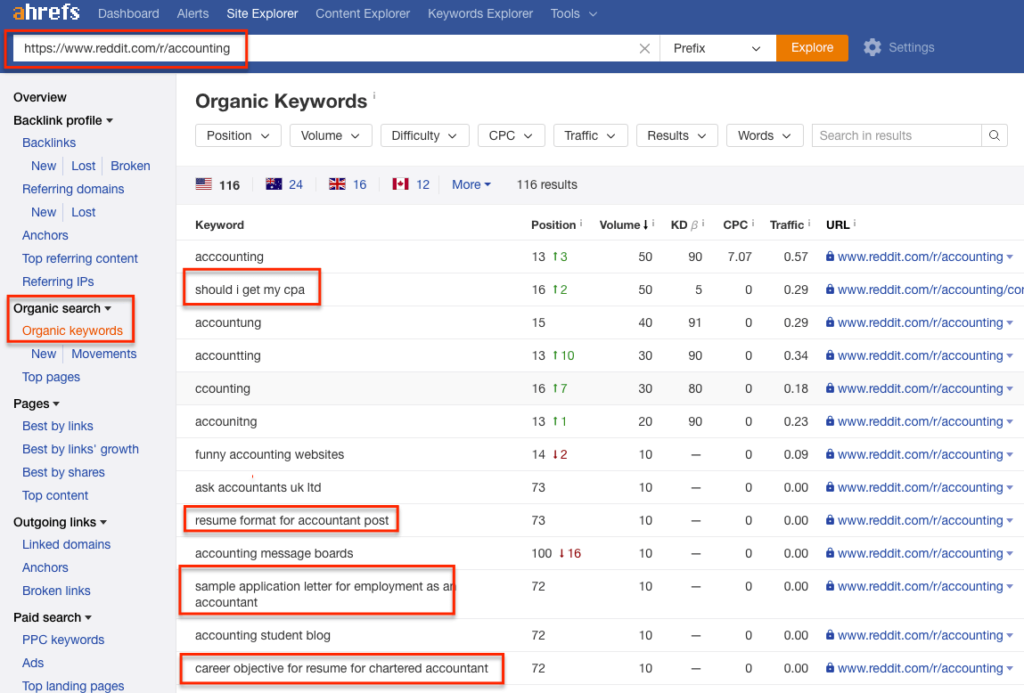This screenshot has height=693, width=1024.
Task: Switch to Site Explorer
Action: [x=262, y=14]
